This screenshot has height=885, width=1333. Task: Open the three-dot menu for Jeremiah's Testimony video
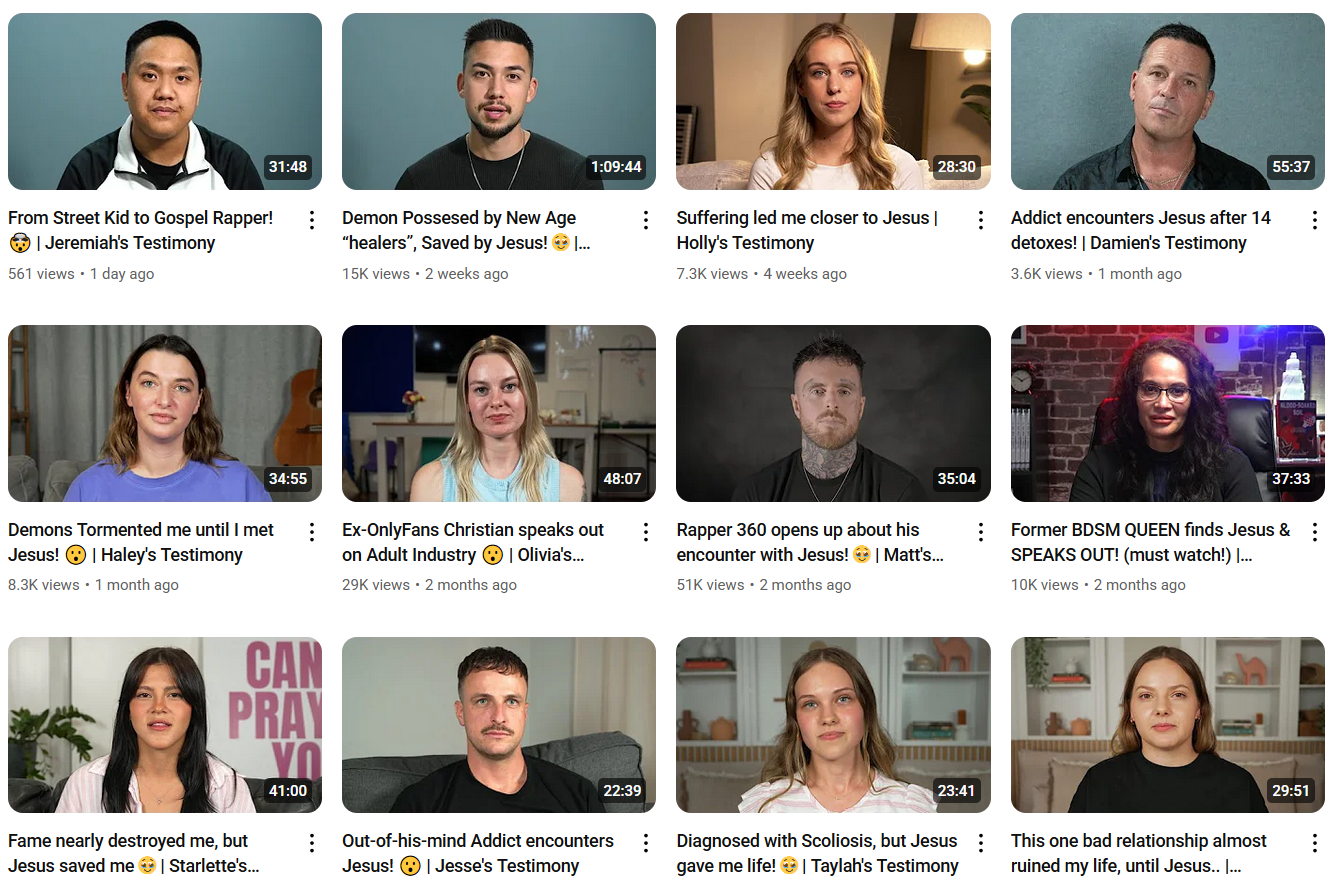(x=312, y=220)
